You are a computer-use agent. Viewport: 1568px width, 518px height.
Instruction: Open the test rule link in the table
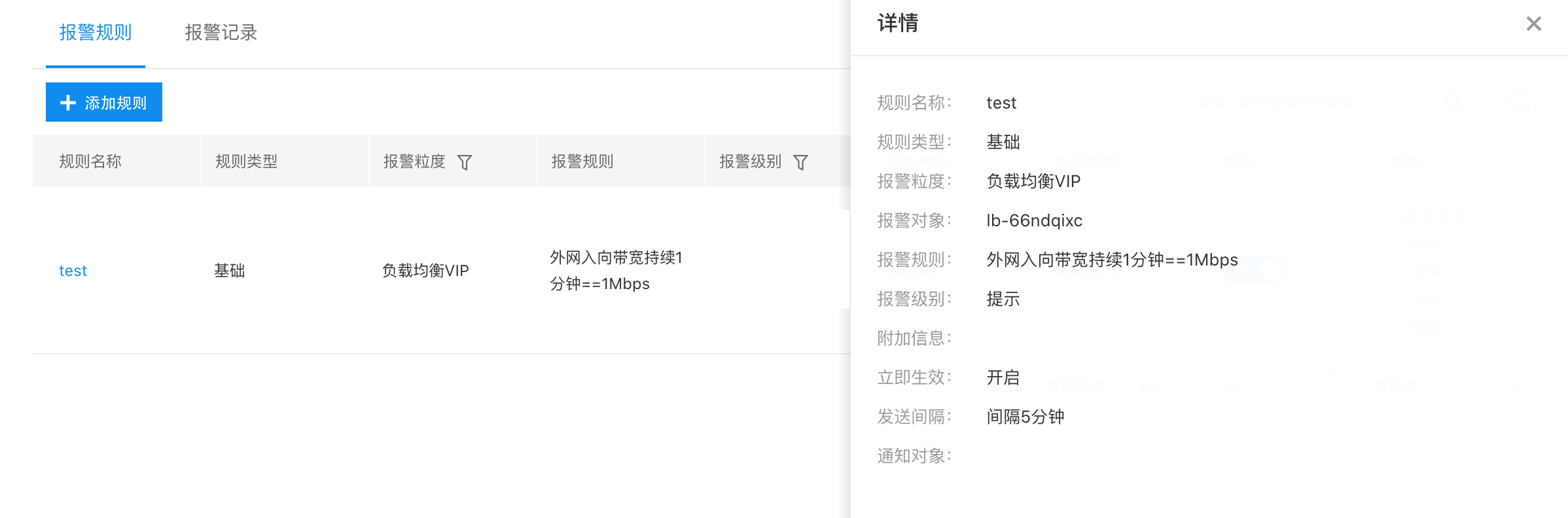73,271
